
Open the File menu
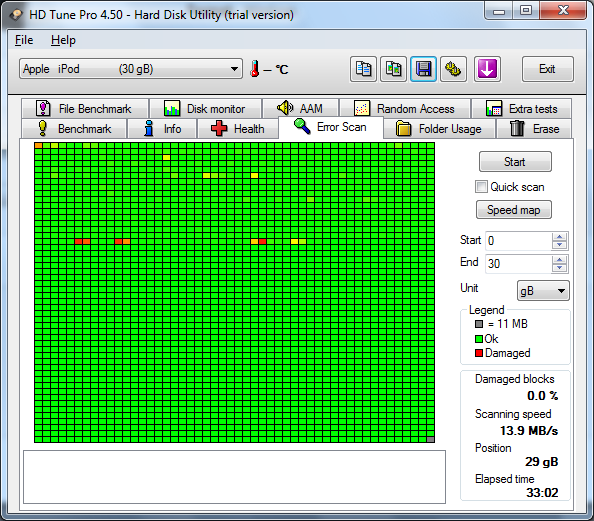[x=24, y=40]
